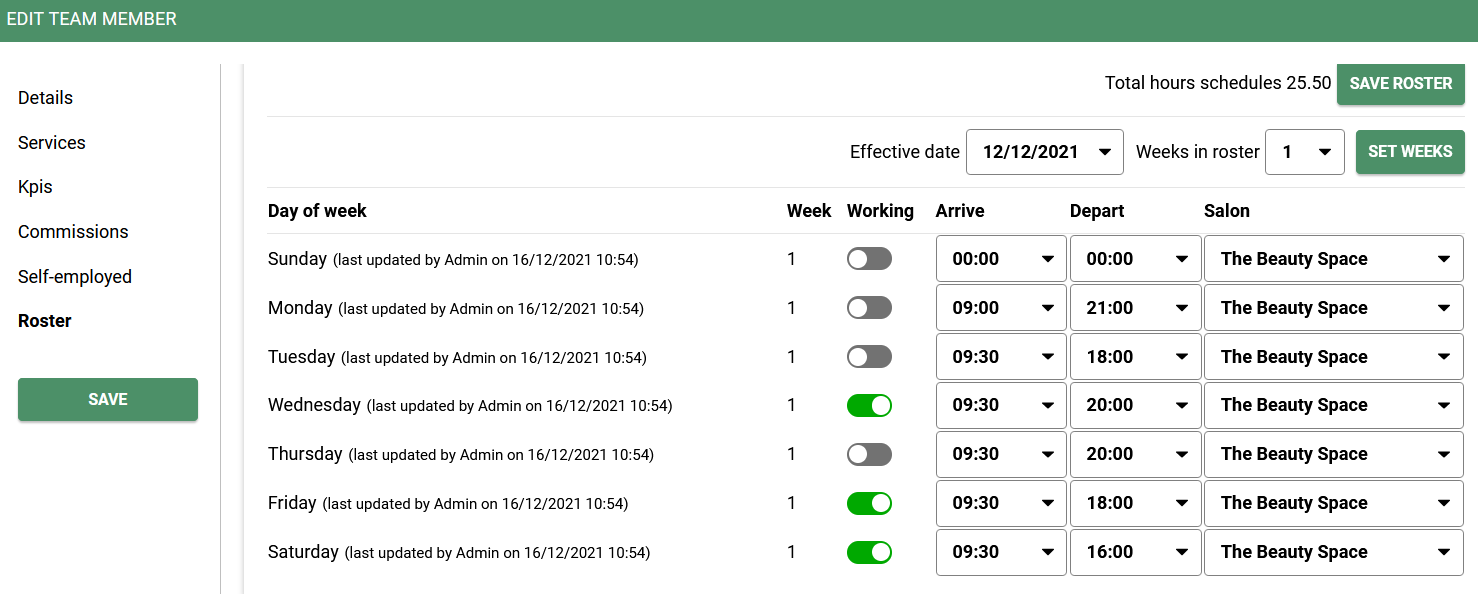Screen dimensions: 1478x594
Task: Open Friday arrive time dropdown
Action: pyautogui.click(x=1001, y=503)
